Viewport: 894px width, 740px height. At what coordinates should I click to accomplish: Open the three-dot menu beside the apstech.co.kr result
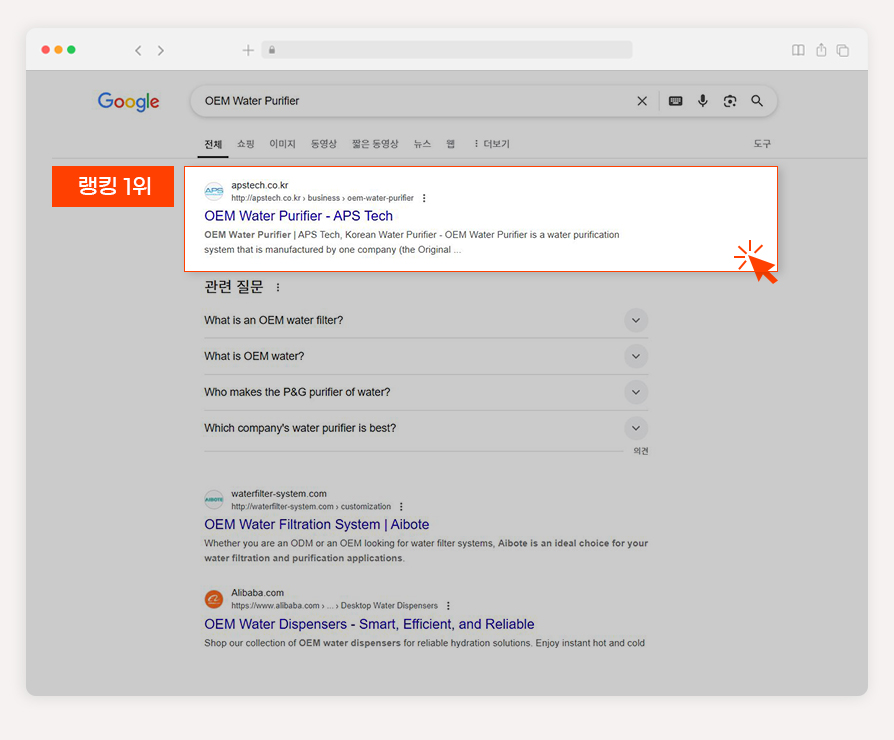(x=424, y=198)
